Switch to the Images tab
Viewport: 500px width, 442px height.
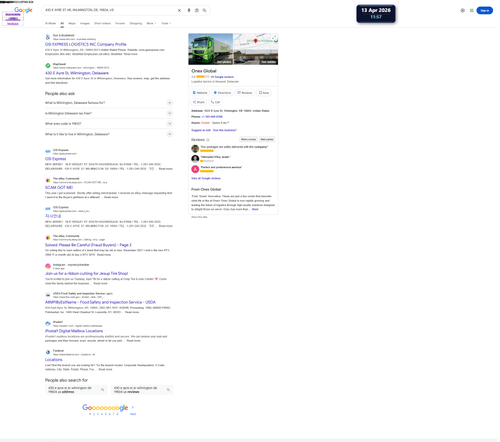[x=85, y=23]
